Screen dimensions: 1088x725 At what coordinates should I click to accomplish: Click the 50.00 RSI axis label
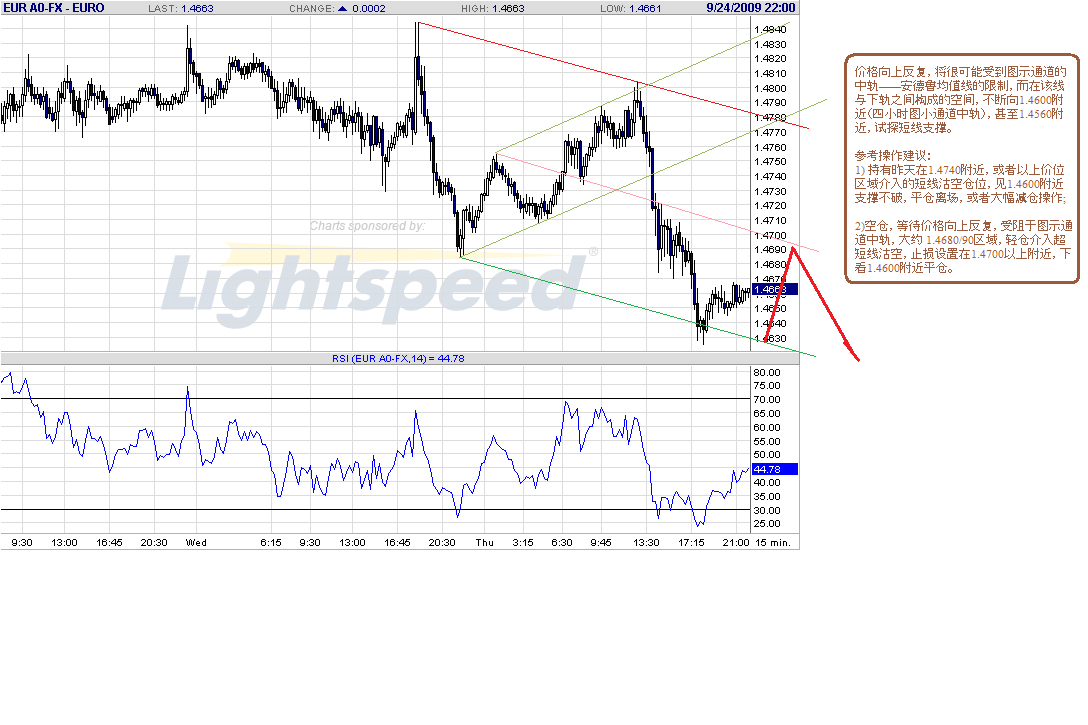767,455
